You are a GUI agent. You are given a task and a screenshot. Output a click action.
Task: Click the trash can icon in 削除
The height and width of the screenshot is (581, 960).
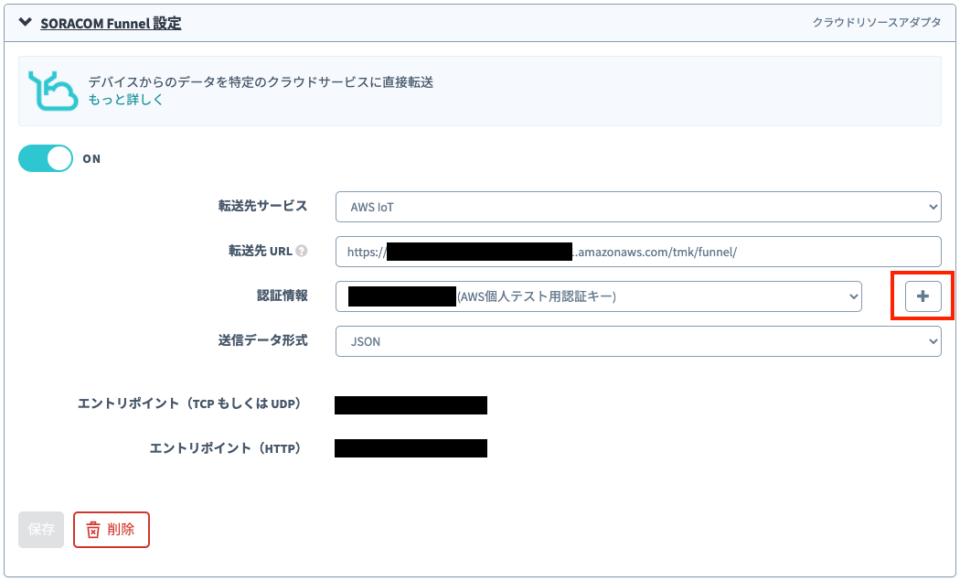point(93,529)
